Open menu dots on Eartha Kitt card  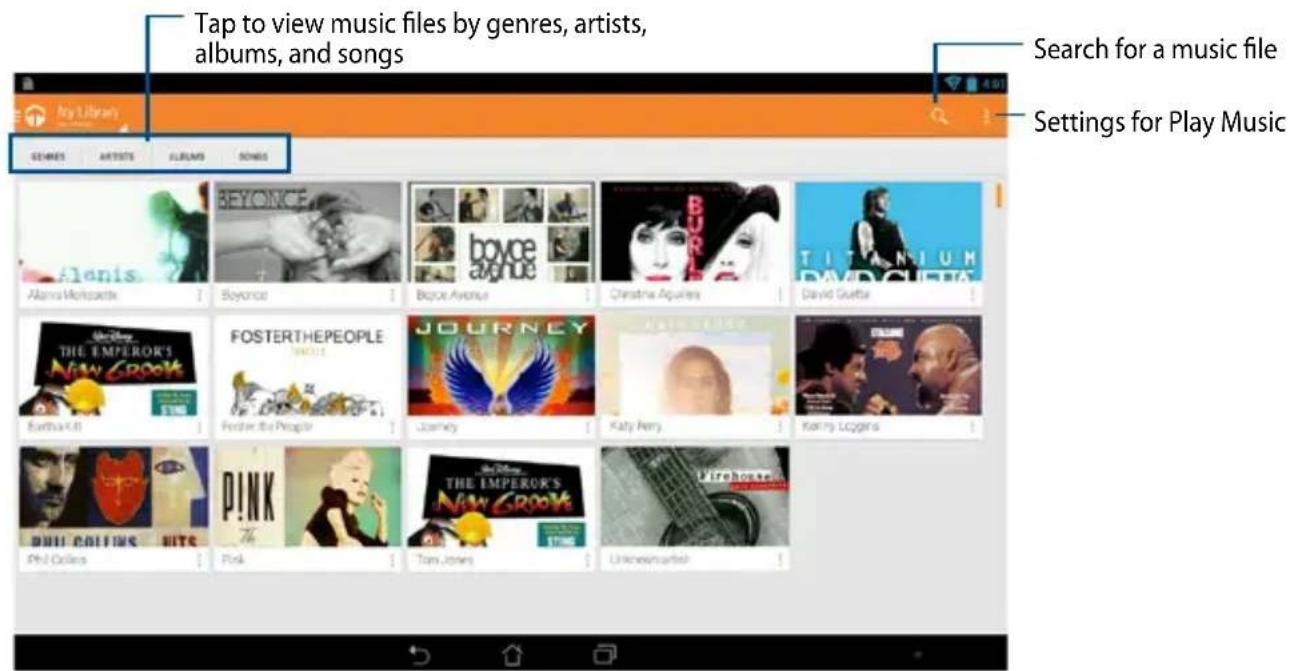[x=199, y=427]
